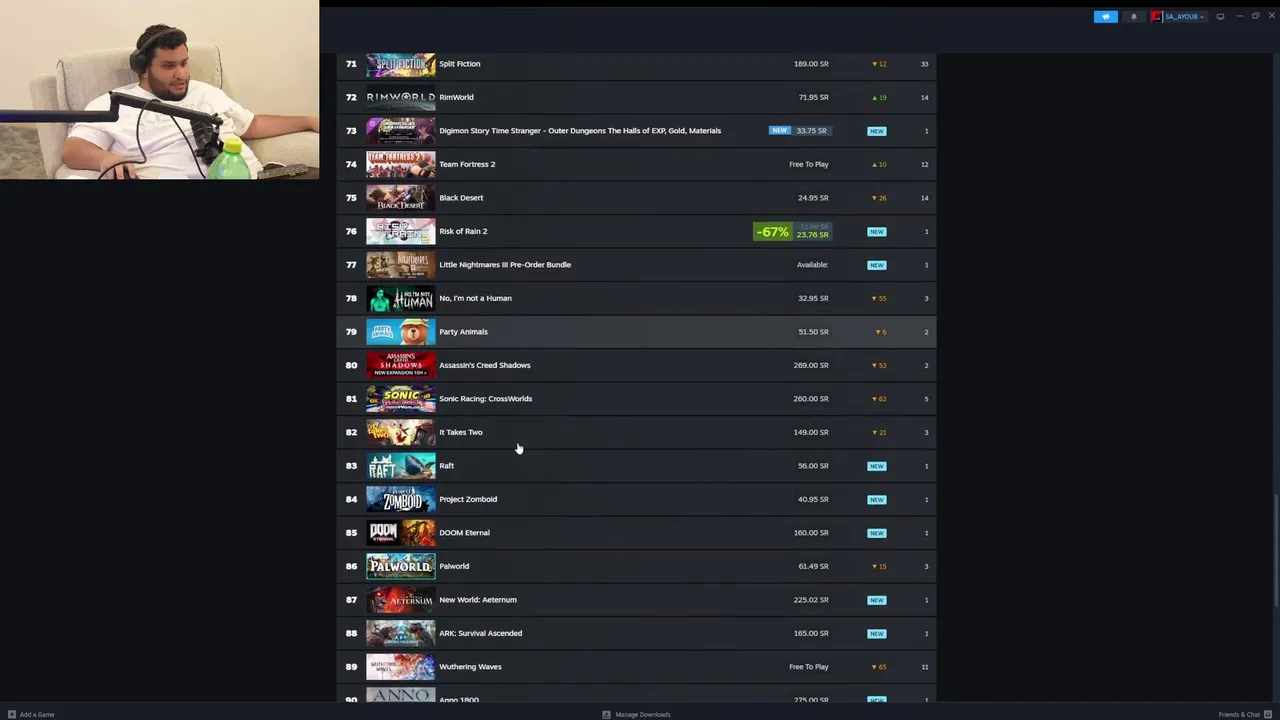Image resolution: width=1280 pixels, height=720 pixels.
Task: Select the 'It Takes Two' title
Action: [461, 432]
